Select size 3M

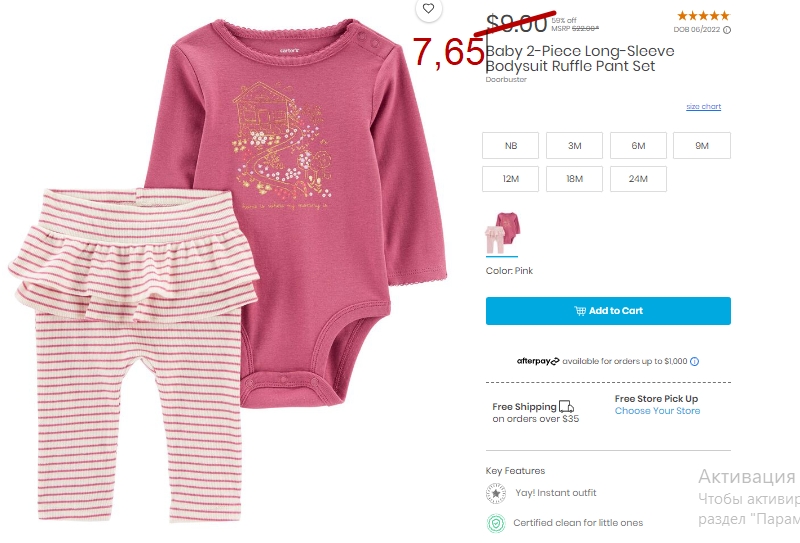point(574,145)
